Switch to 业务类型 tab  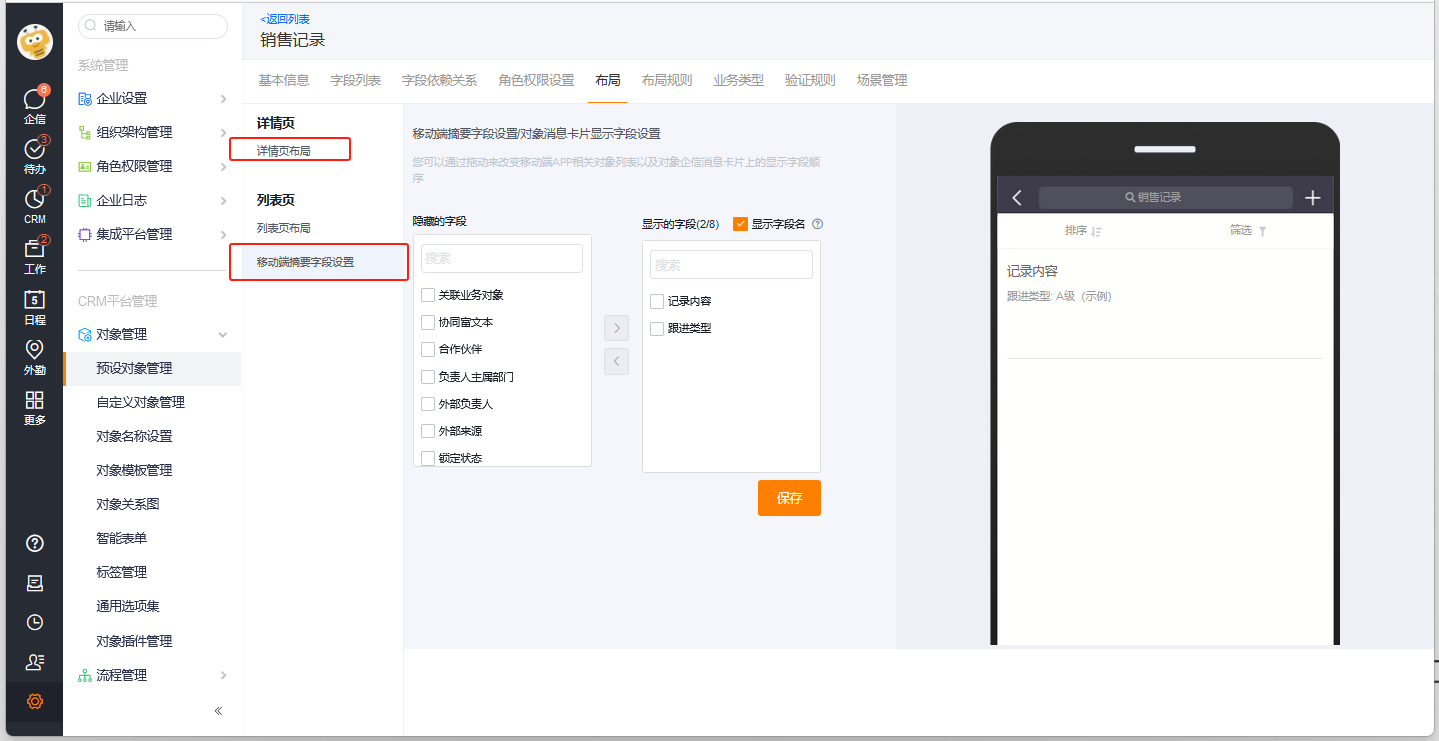click(739, 80)
